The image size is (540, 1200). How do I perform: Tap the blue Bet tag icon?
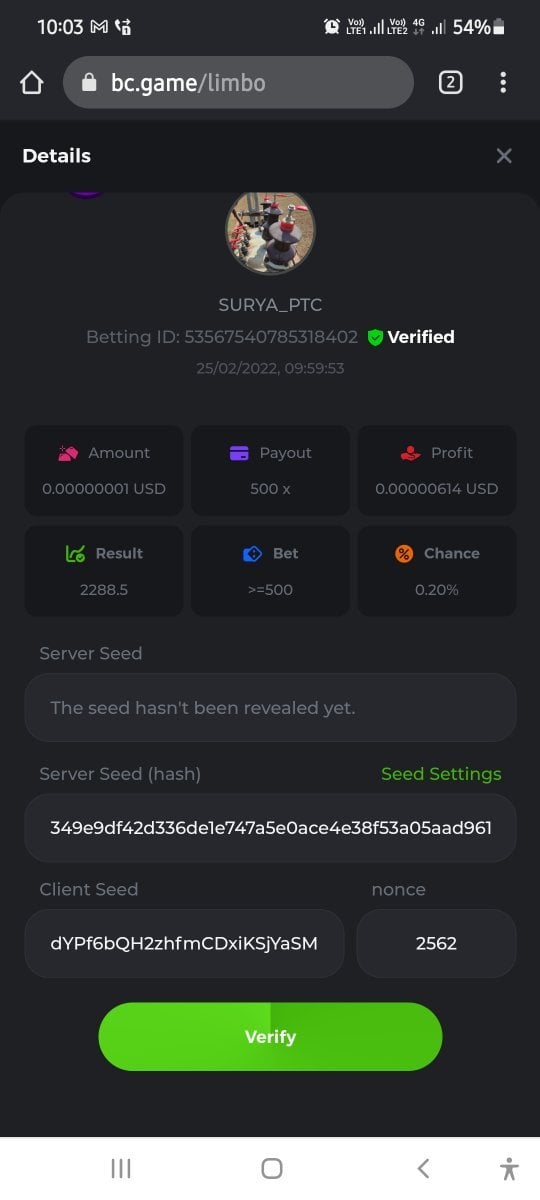click(252, 554)
